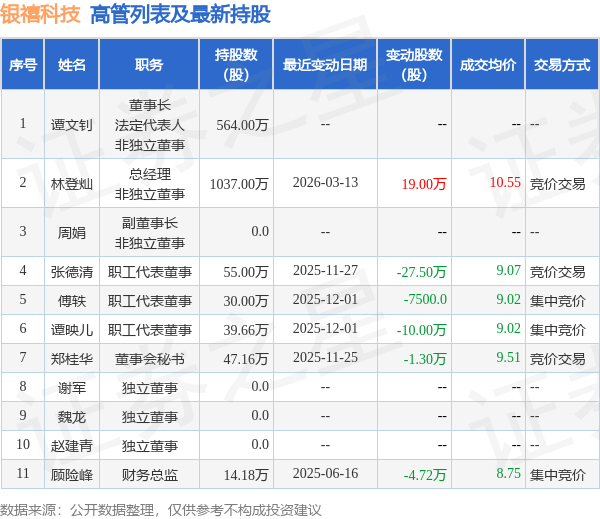600x519 pixels.
Task: Click 谢军's 独立董事 position cell
Action: [x=150, y=388]
